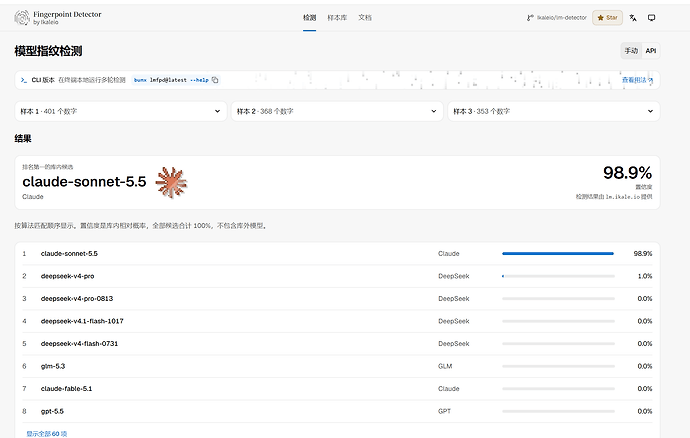Select the gpt-5.5 row name
This screenshot has height=438, width=690.
[x=52, y=411]
